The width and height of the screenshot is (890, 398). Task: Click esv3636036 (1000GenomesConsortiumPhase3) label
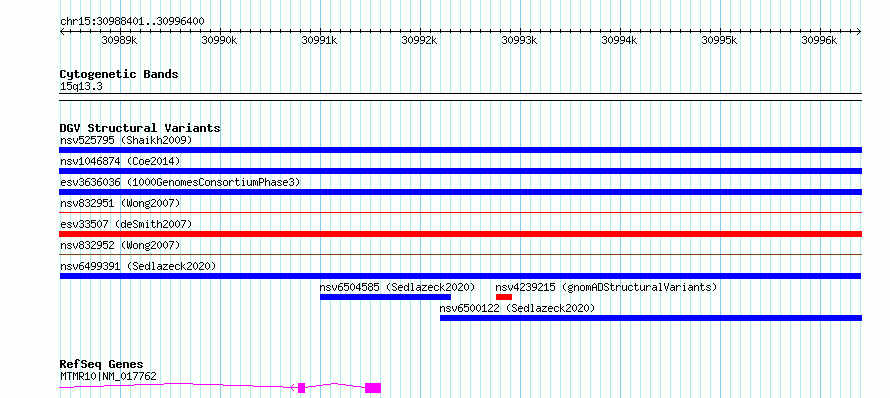pyautogui.click(x=180, y=182)
